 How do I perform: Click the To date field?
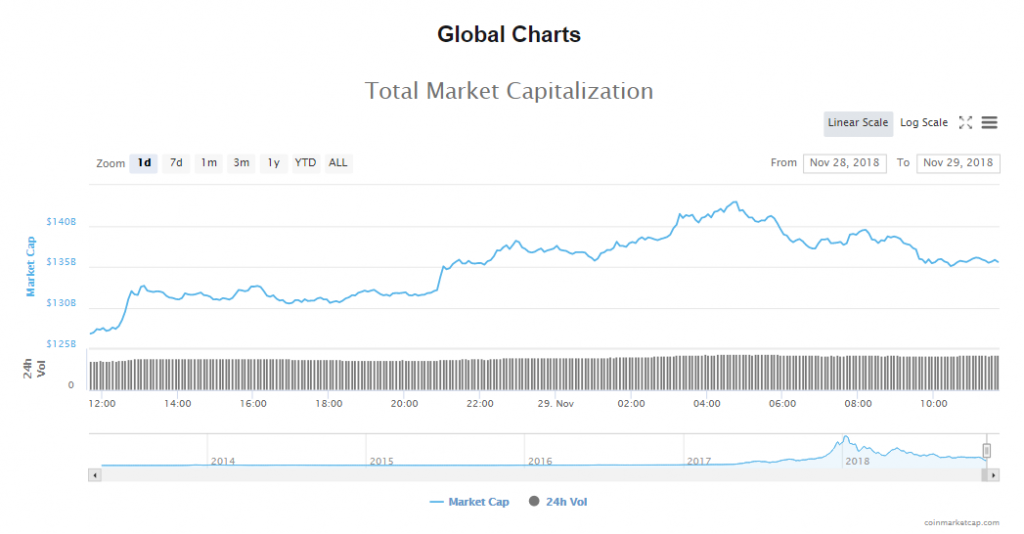958,163
